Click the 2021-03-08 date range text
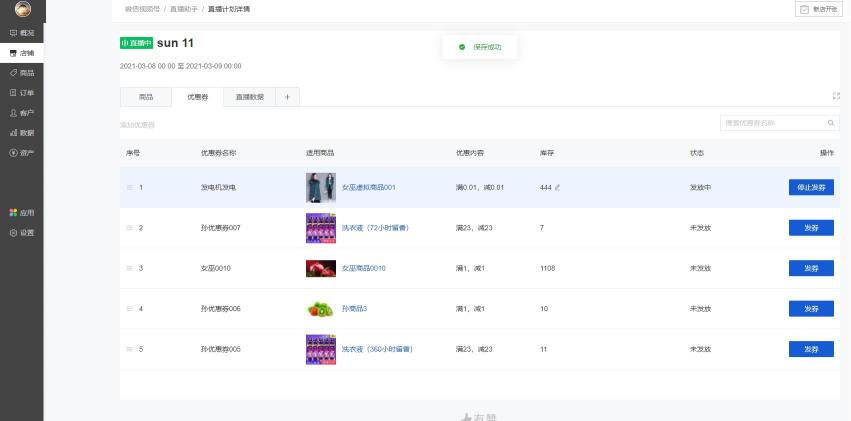Viewport: 851px width, 421px height. click(181, 66)
